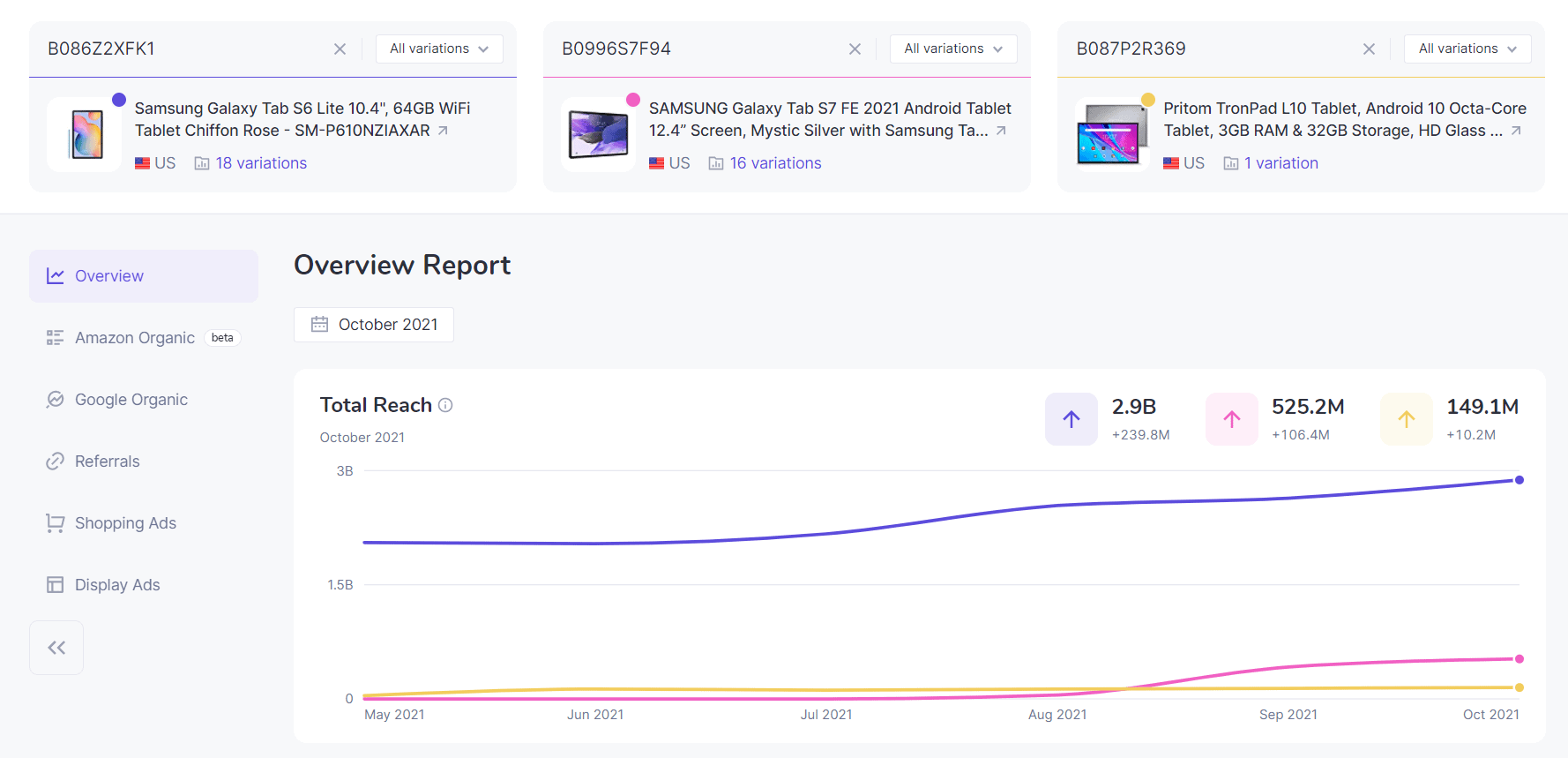Open Galaxy Tab S7 FE external link arrow

1001,131
